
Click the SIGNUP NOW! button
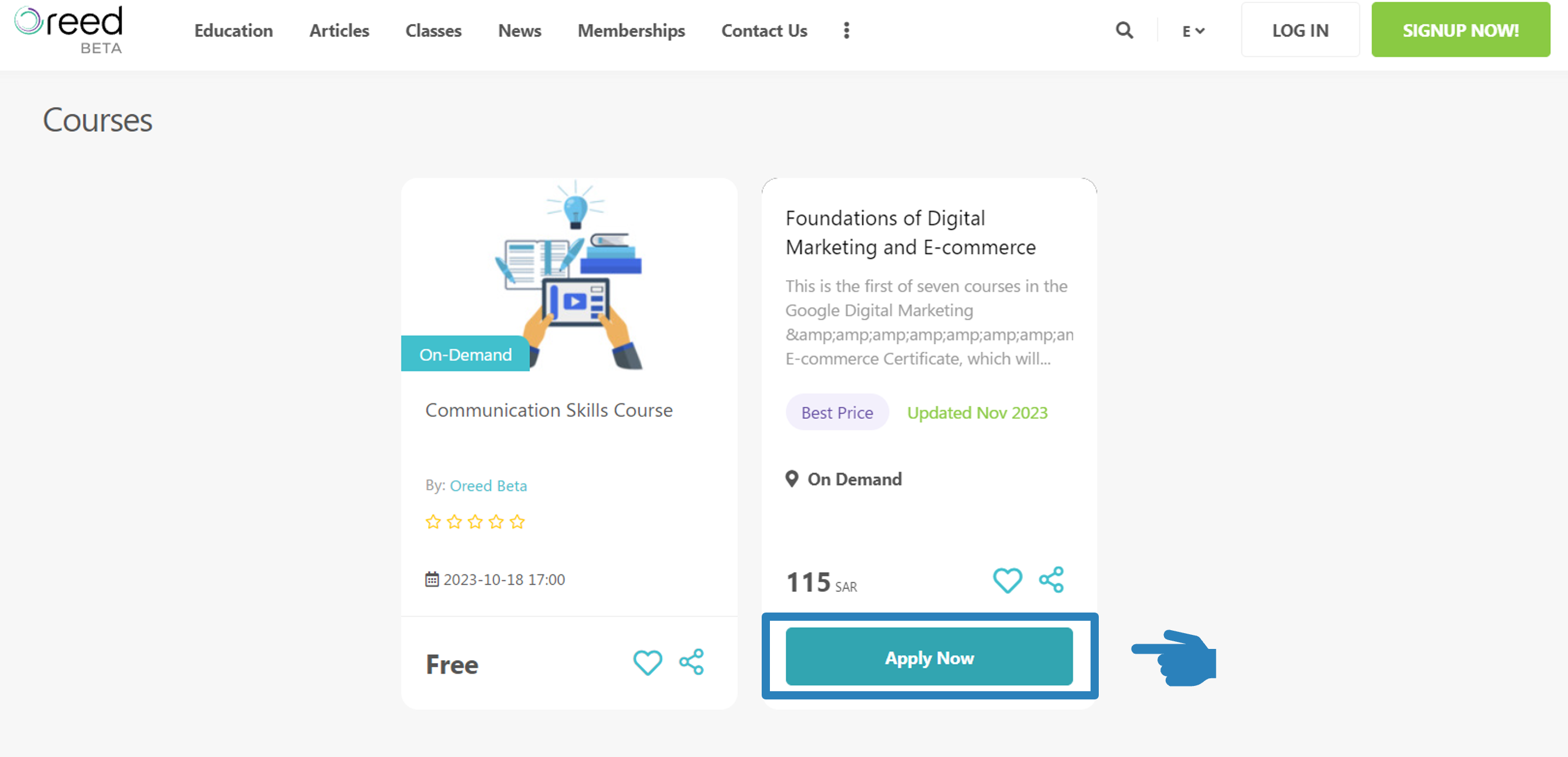click(x=1461, y=30)
